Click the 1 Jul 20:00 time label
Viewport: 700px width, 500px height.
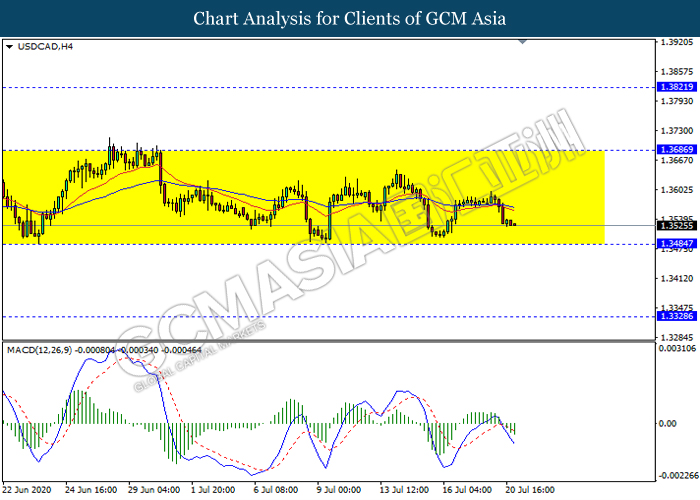213,490
